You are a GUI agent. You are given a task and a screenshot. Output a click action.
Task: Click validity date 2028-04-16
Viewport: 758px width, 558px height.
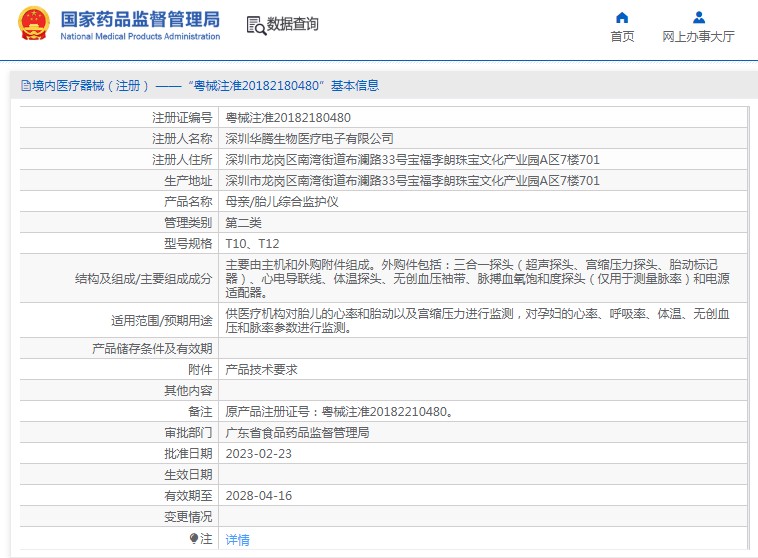[x=259, y=496]
